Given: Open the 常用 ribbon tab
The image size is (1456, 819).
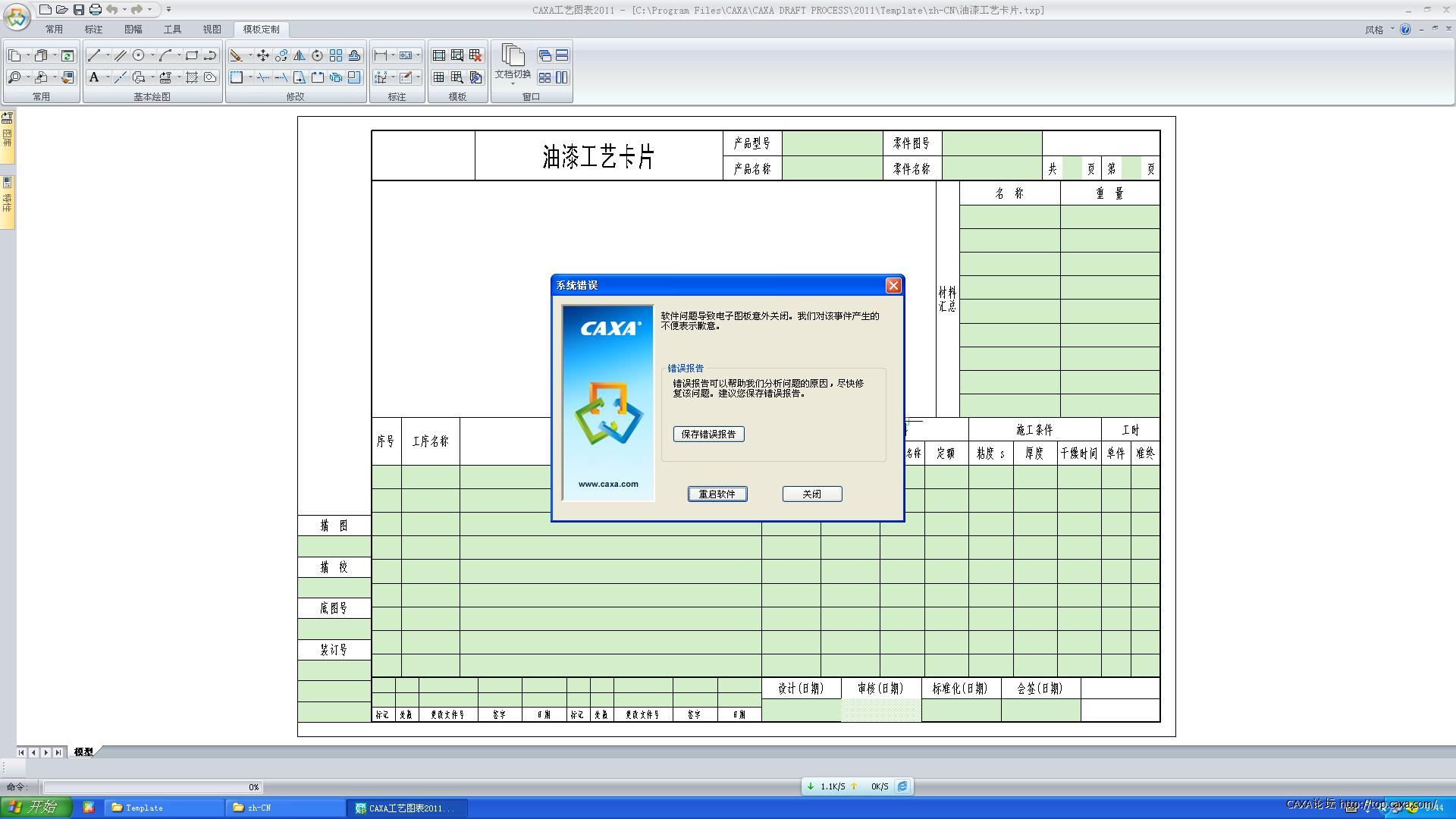Looking at the screenshot, I should (x=54, y=30).
